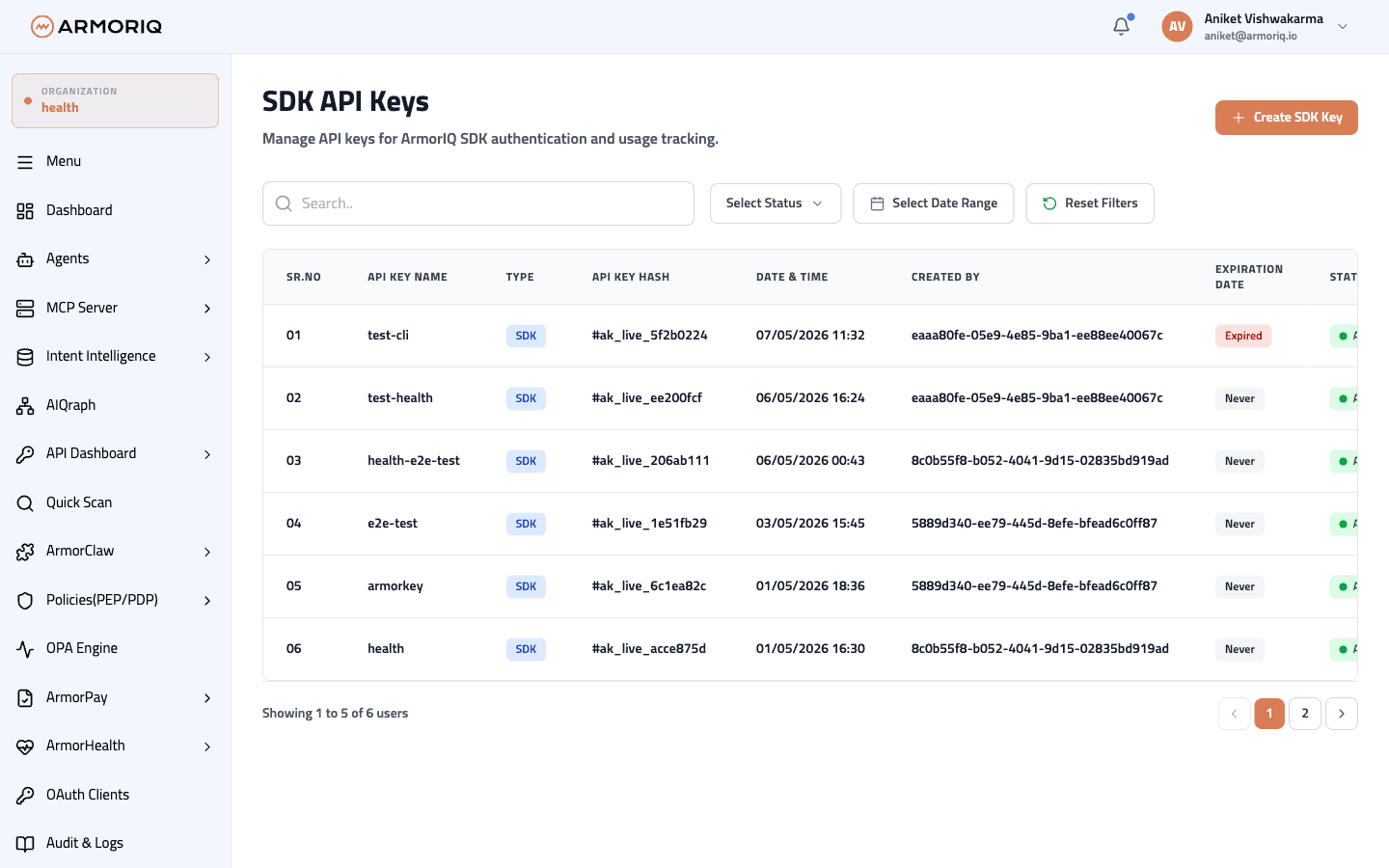Go to page 2
The image size is (1389, 868).
pos(1305,714)
